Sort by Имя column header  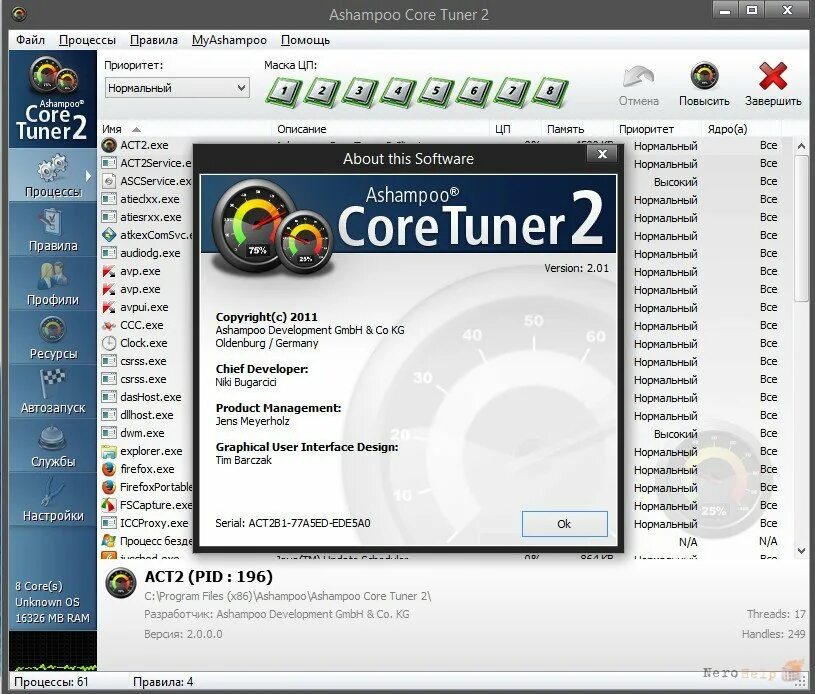point(186,129)
